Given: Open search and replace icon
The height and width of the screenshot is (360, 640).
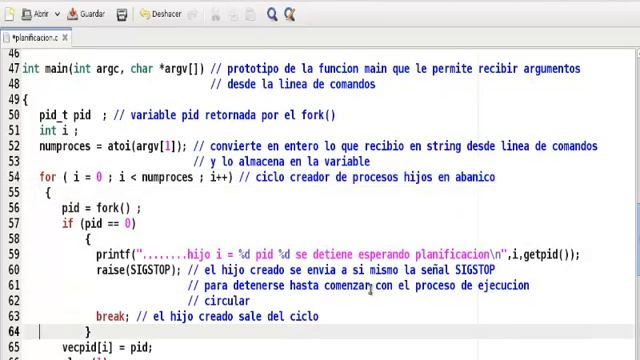Looking at the screenshot, I should pos(290,15).
